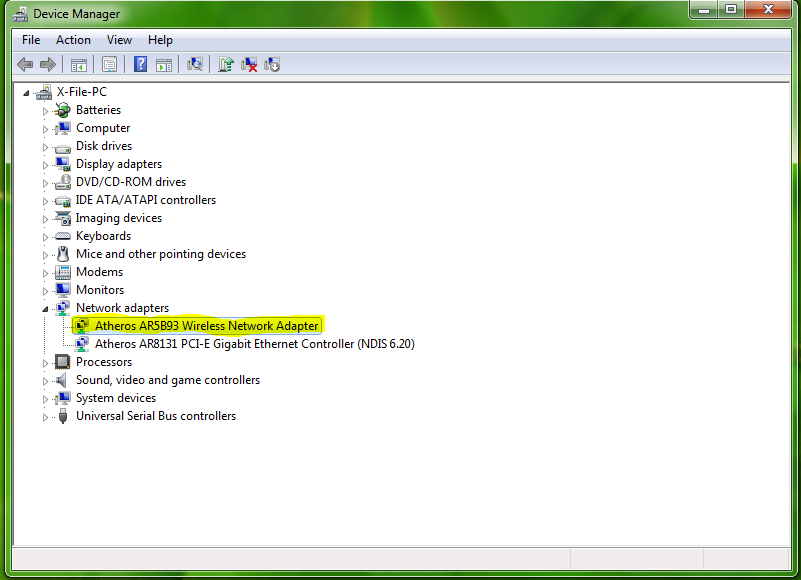
Task: Click the System devices category icon
Action: (x=63, y=398)
